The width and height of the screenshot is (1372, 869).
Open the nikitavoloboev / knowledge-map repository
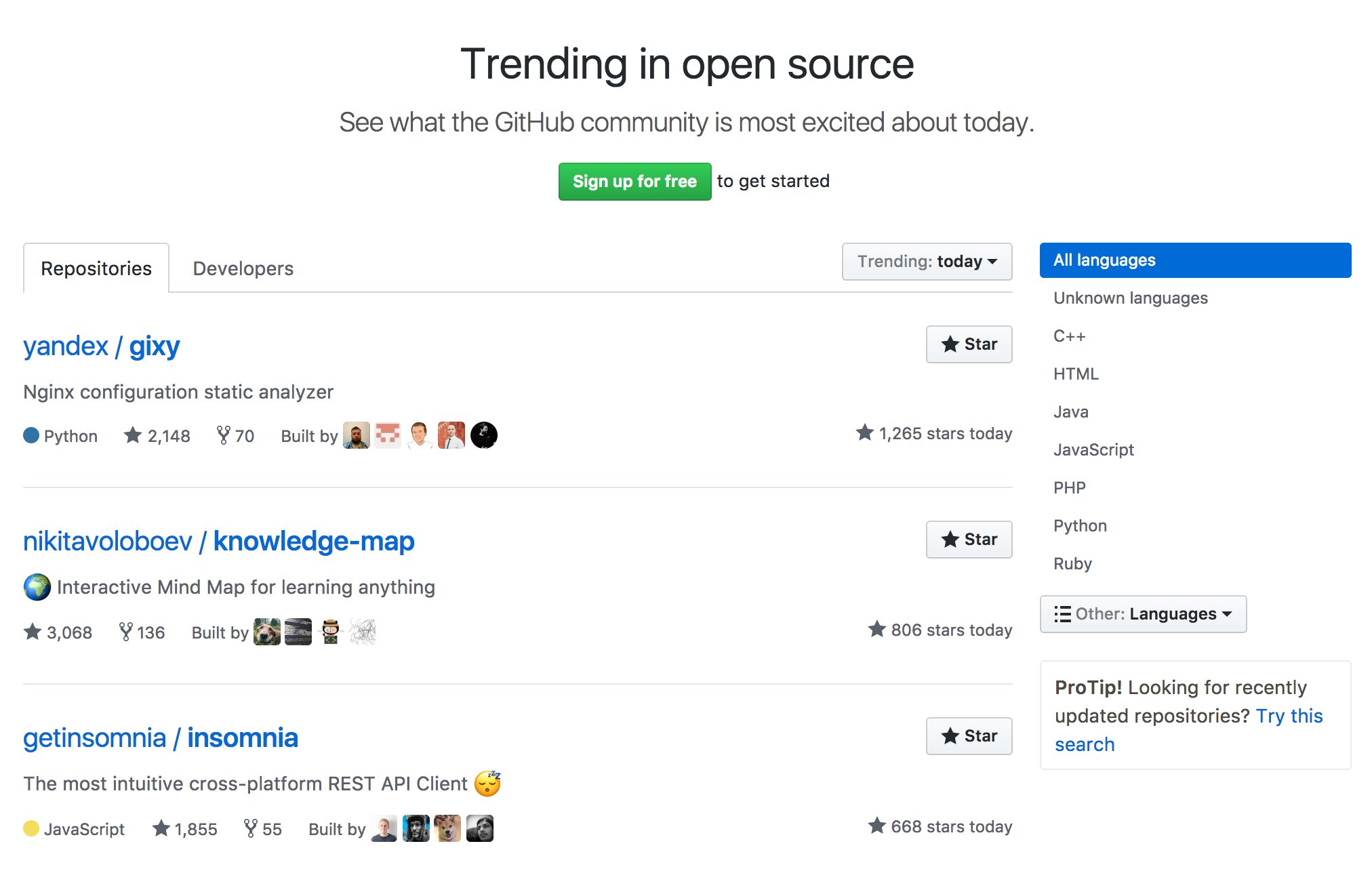(x=219, y=542)
